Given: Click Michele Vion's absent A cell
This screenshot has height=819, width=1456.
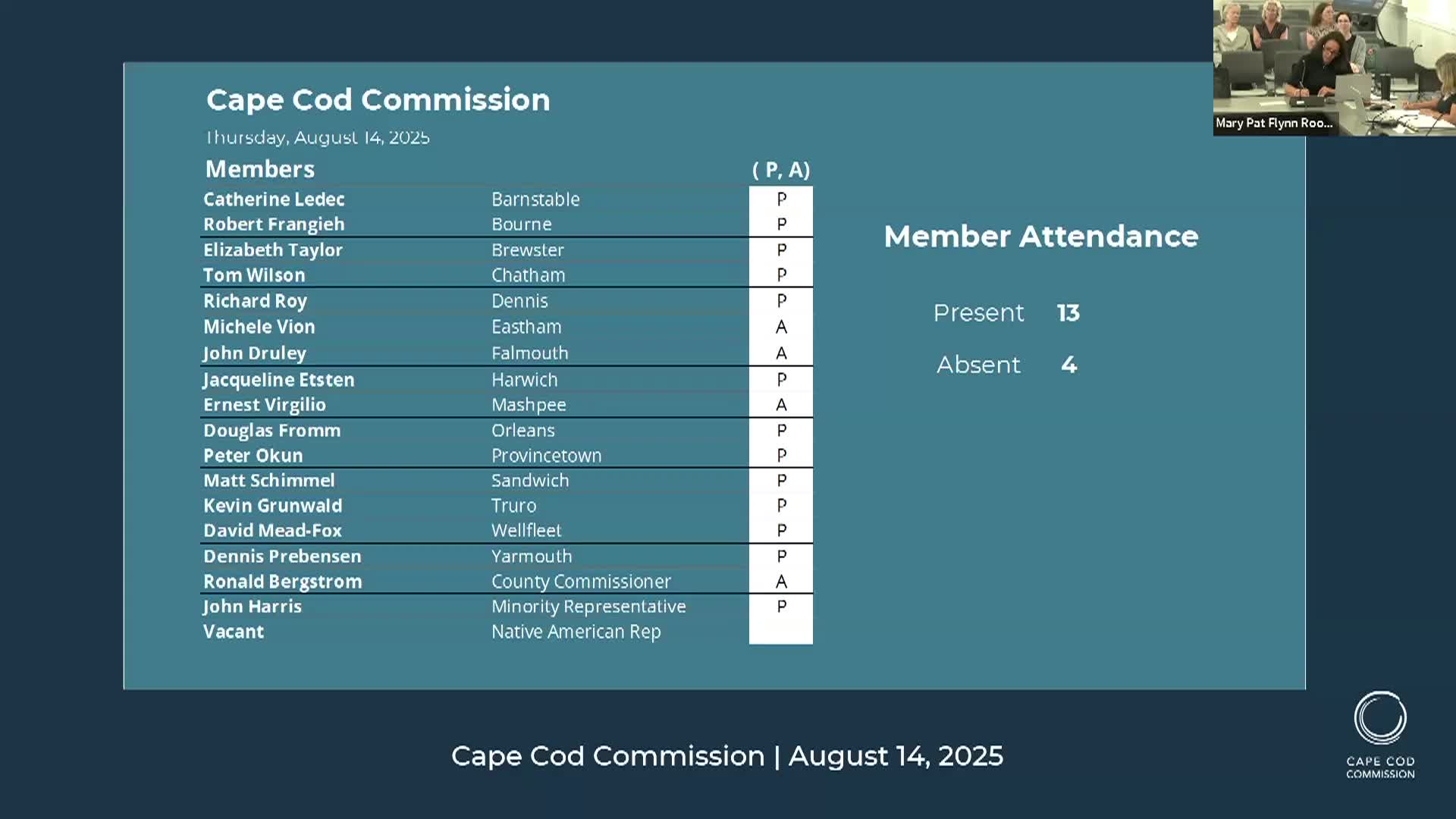Looking at the screenshot, I should [x=781, y=327].
